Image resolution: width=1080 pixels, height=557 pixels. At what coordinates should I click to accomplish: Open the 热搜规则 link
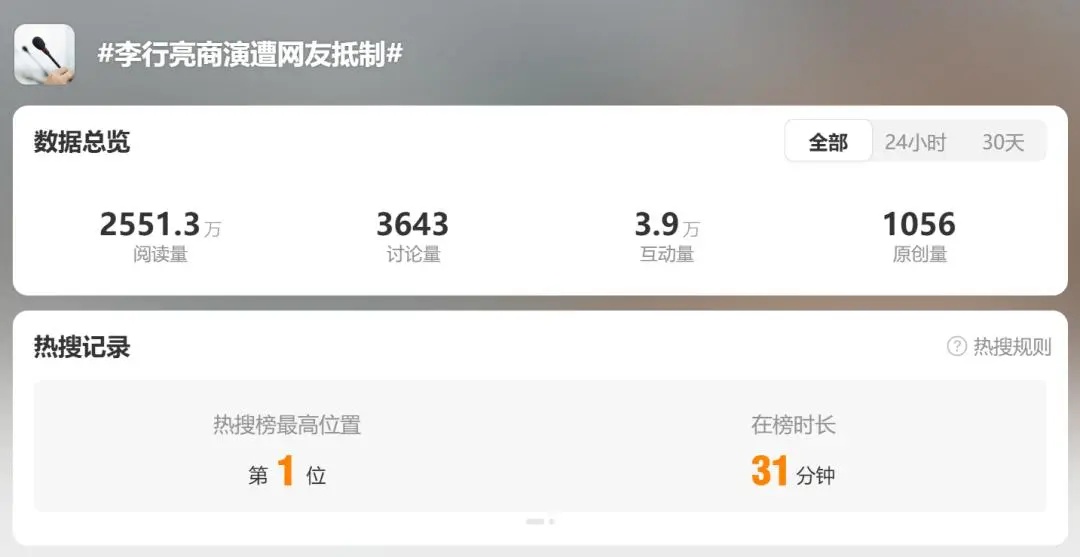coord(1012,346)
